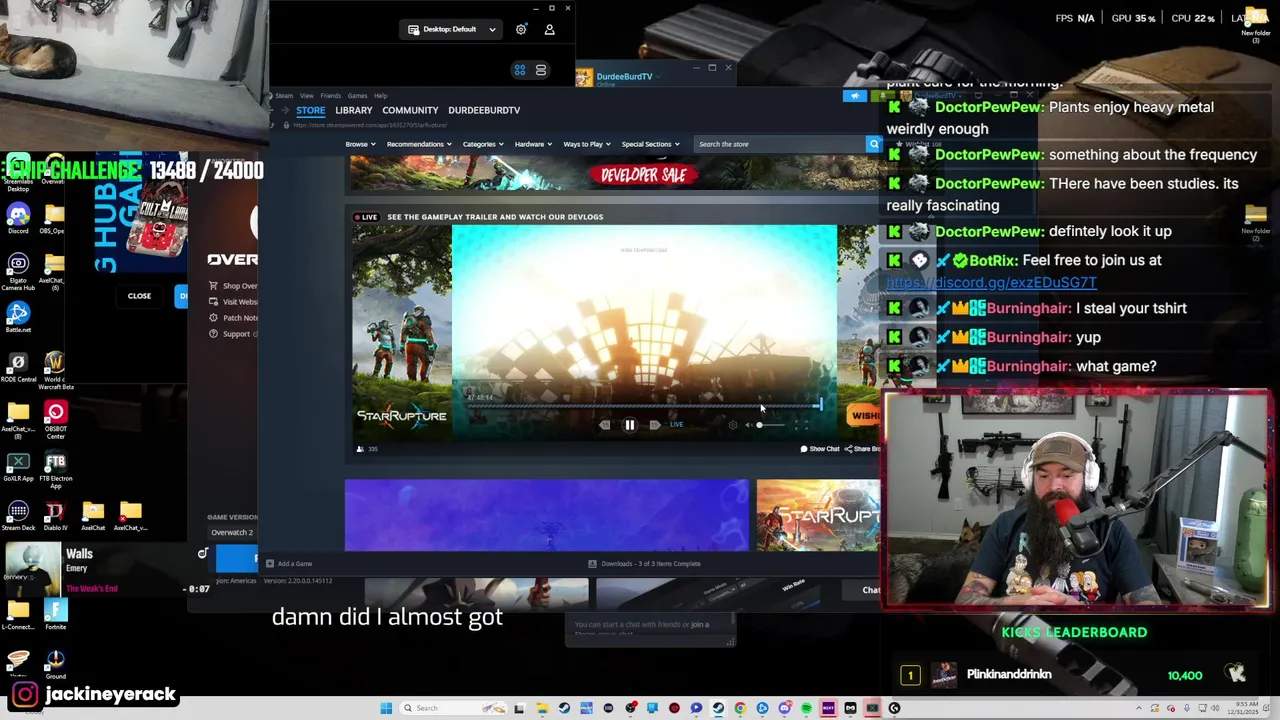Click Support in the Battle.net sidebar
Image resolution: width=1280 pixels, height=720 pixels.
click(x=231, y=334)
